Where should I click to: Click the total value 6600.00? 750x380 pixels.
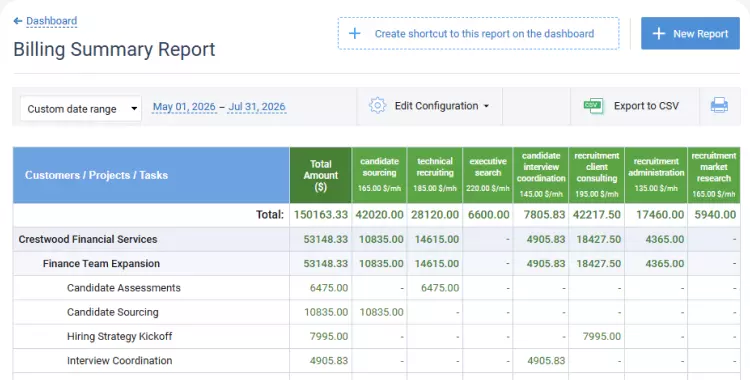488,214
